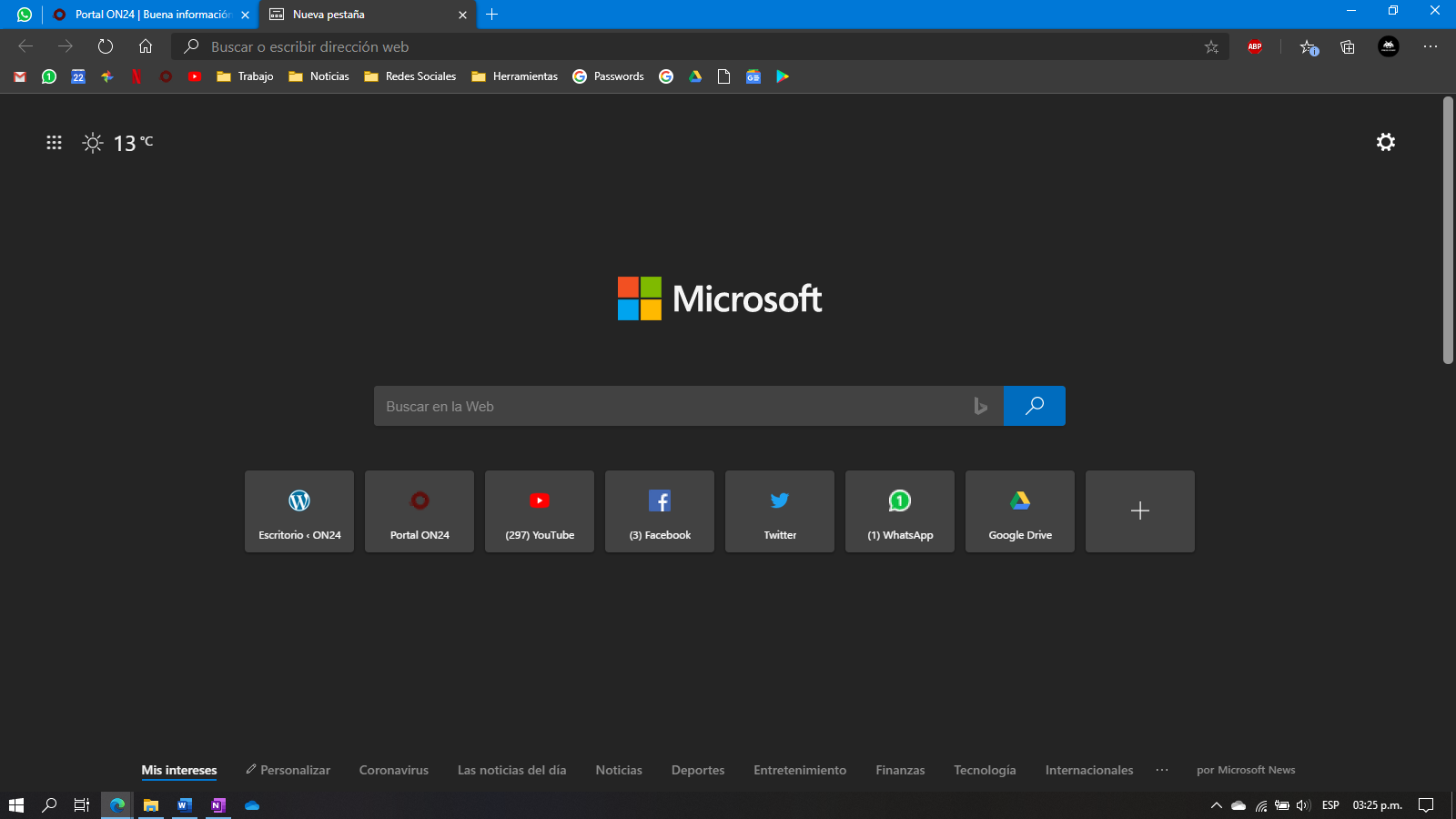Viewport: 1456px width, 819px height.
Task: Add a new quick link tile
Action: [1140, 511]
